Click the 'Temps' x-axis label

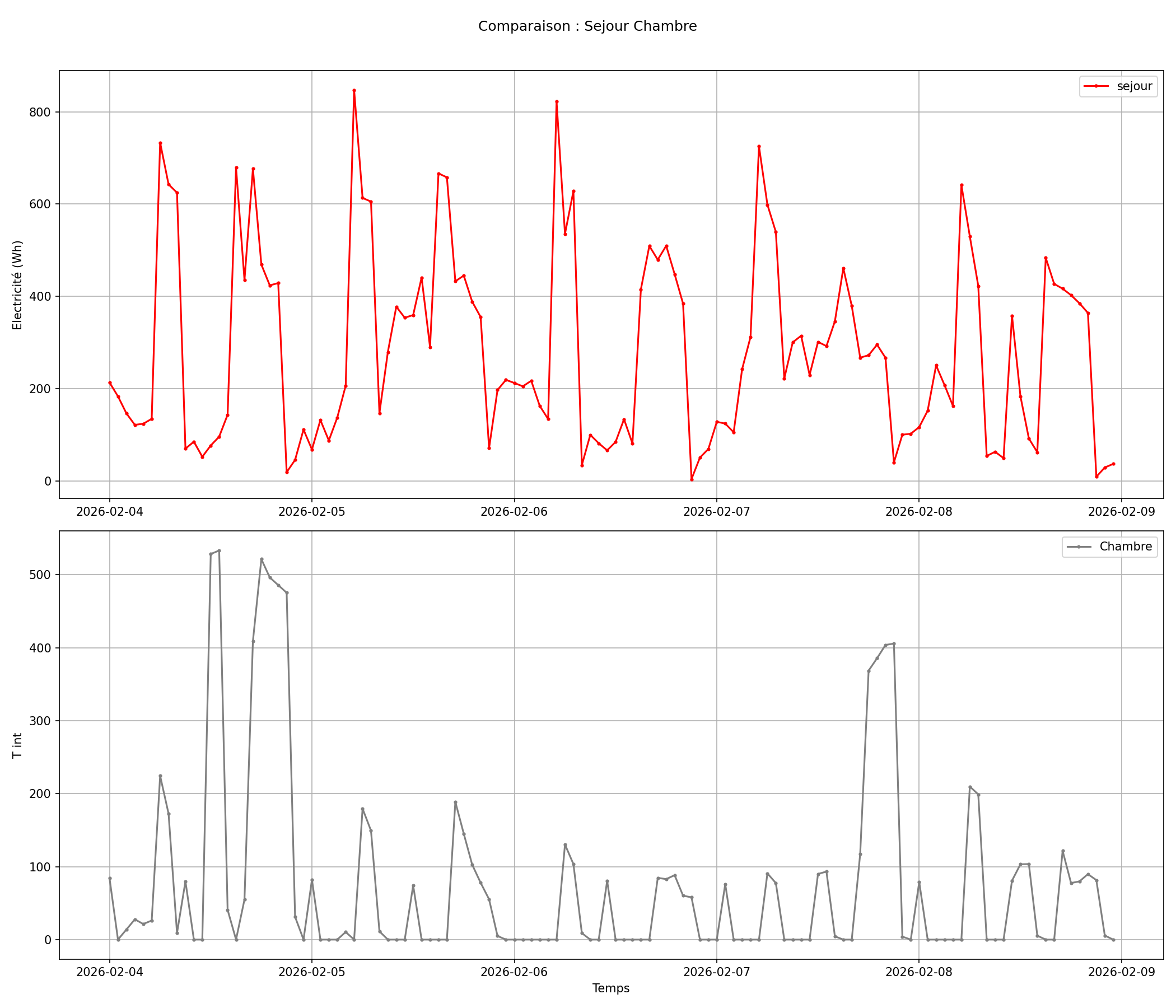(x=611, y=988)
